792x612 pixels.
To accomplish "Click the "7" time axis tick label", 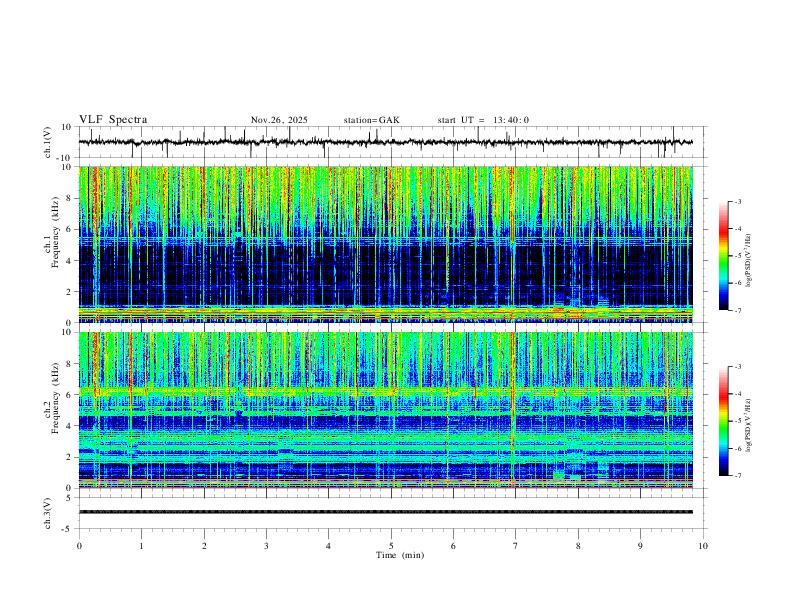I will pos(516,546).
